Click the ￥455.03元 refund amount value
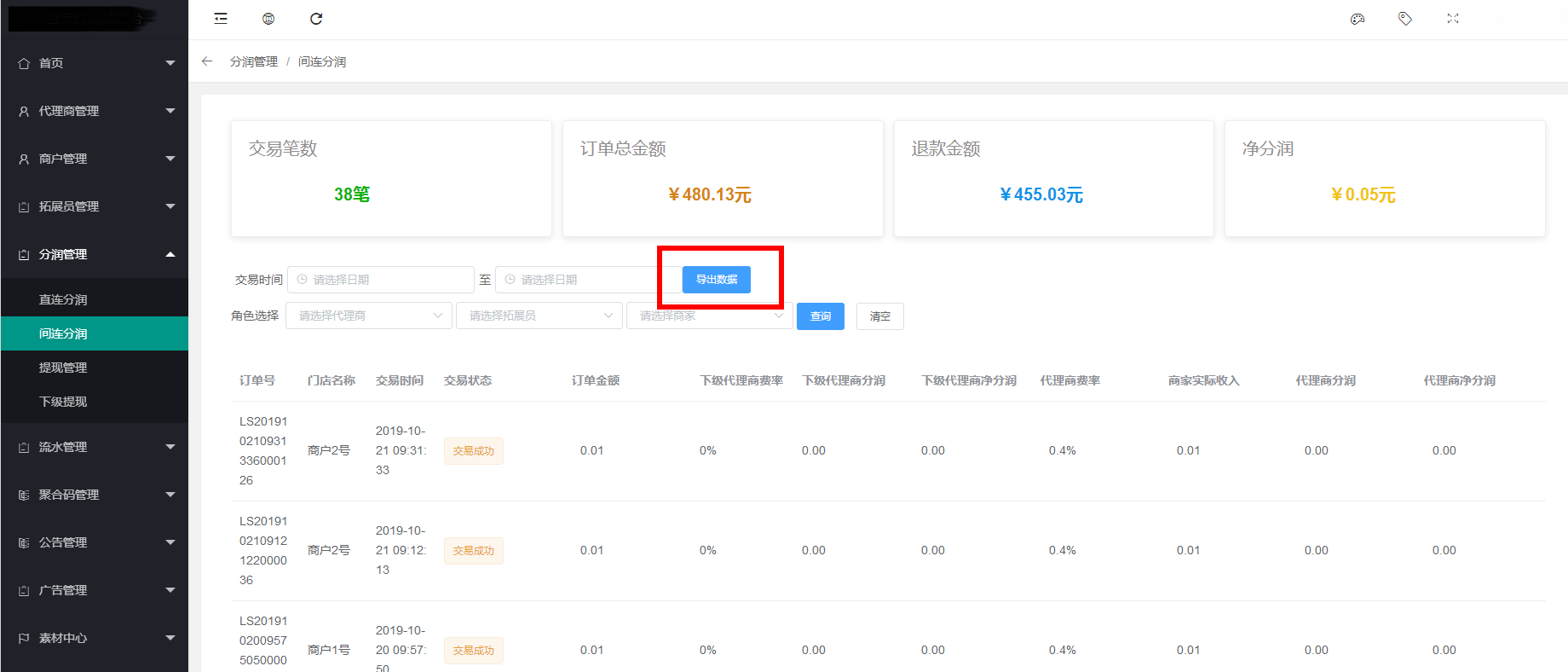Screen dimensions: 1568x672 click(x=1041, y=194)
